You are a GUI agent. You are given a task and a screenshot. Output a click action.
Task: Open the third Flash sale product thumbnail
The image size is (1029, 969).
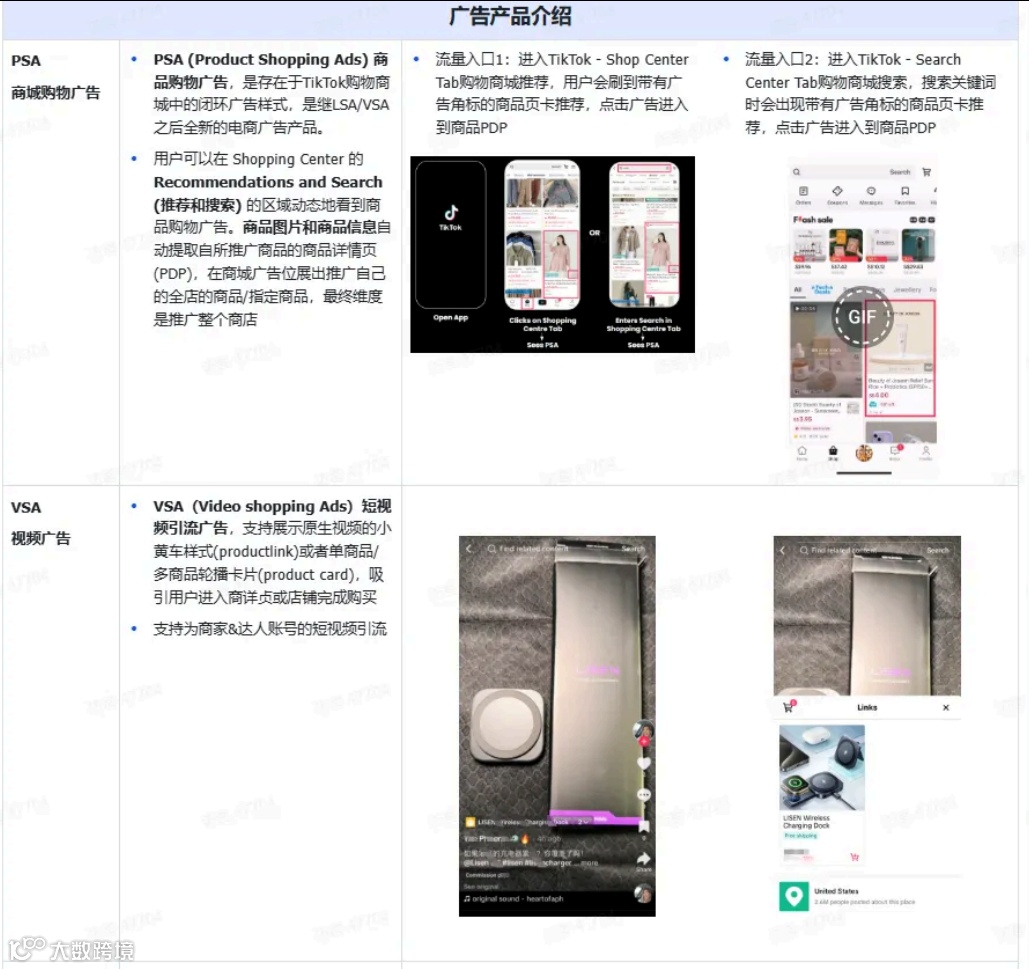(x=883, y=246)
